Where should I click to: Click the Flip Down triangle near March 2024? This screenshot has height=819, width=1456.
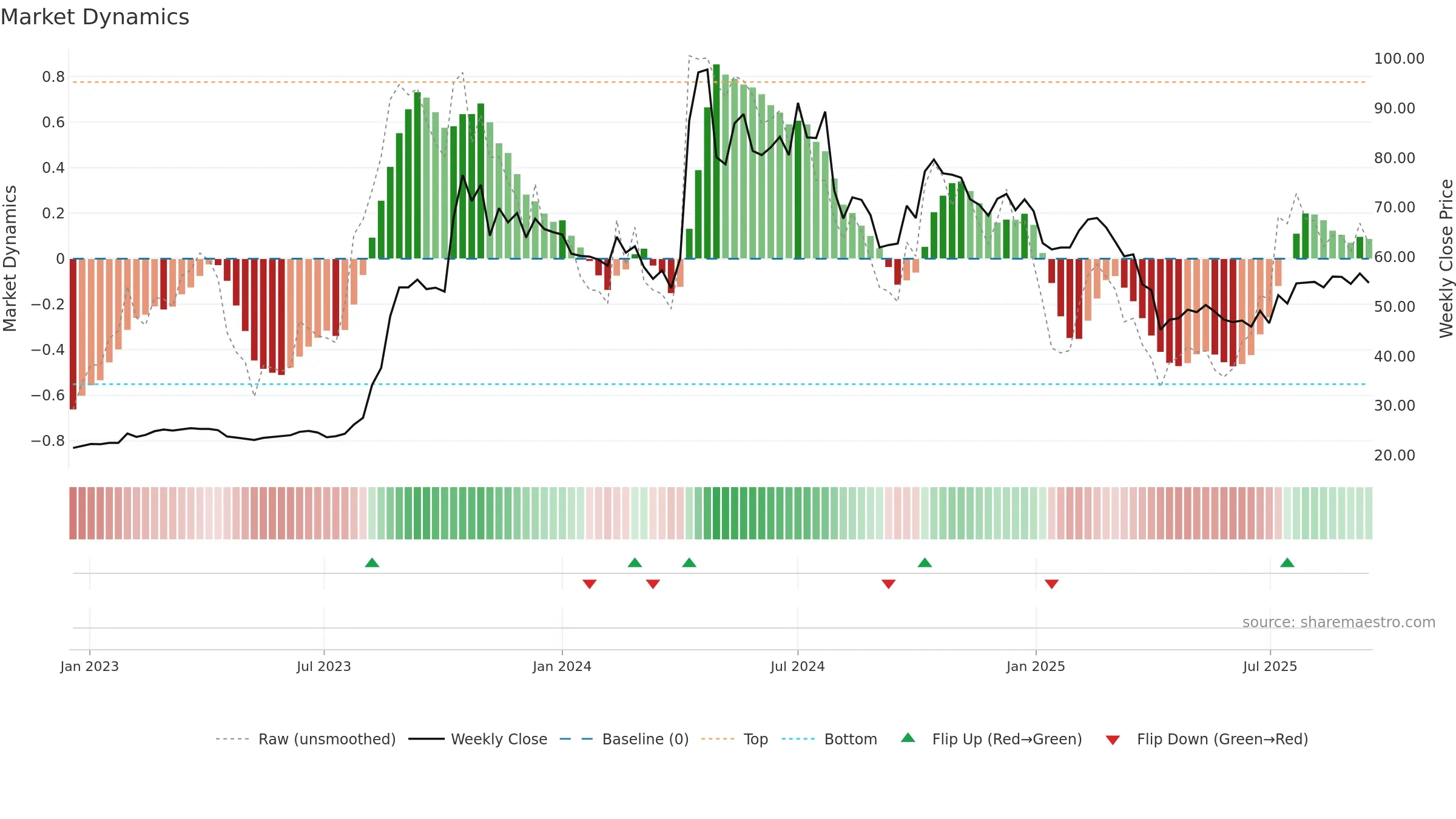pyautogui.click(x=653, y=584)
